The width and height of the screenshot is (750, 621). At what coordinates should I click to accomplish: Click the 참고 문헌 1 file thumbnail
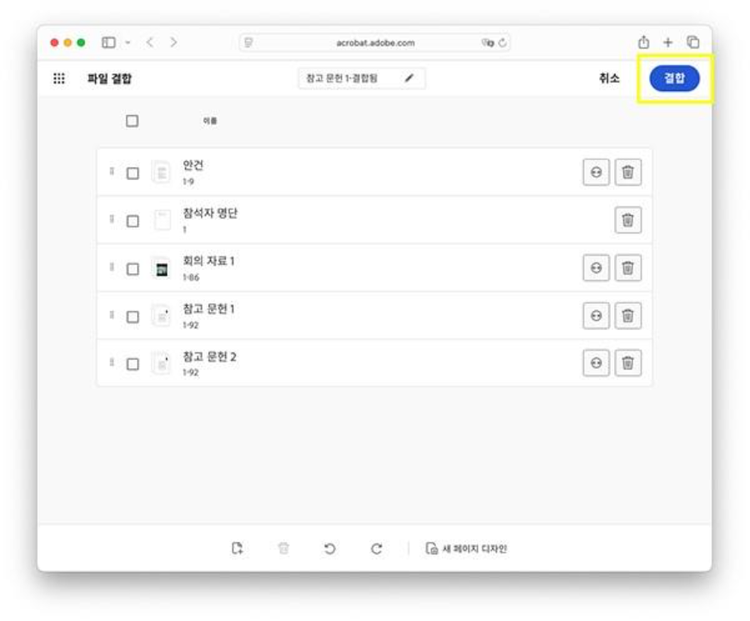click(162, 316)
